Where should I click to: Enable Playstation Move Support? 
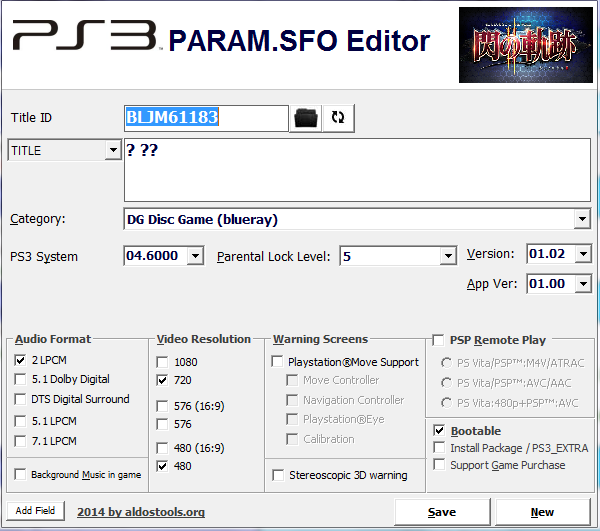[x=277, y=362]
